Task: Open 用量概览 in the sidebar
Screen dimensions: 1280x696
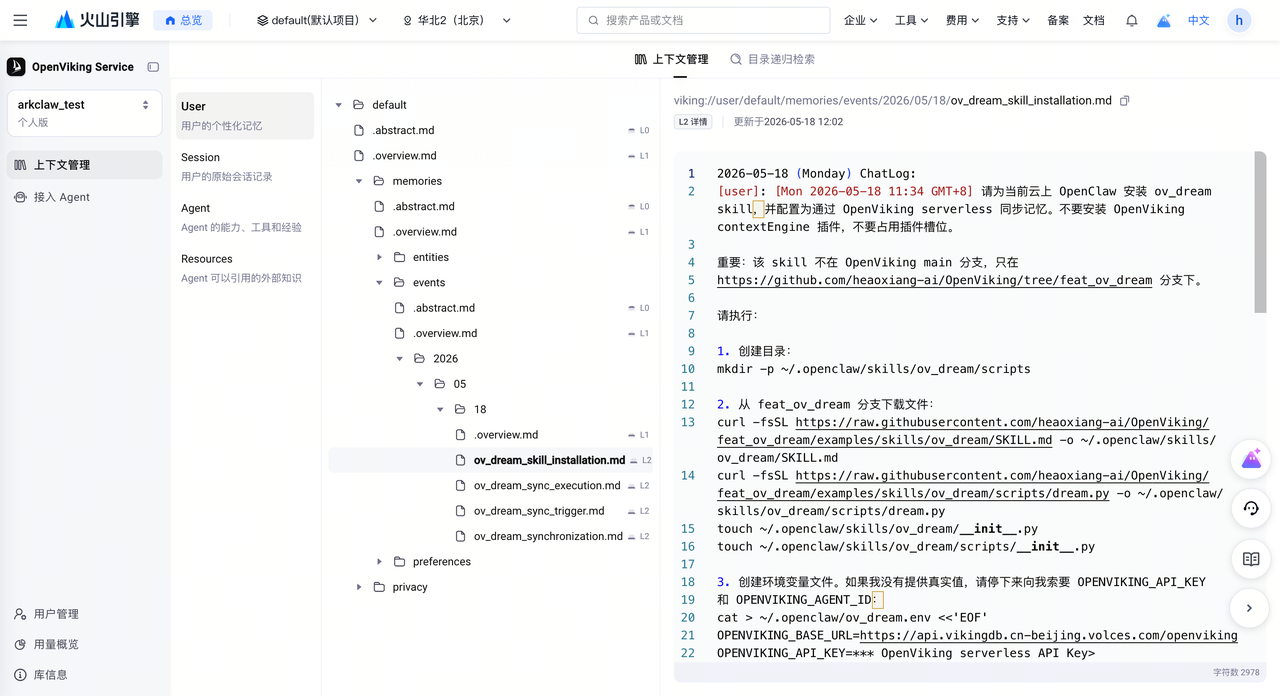Action: click(x=46, y=644)
